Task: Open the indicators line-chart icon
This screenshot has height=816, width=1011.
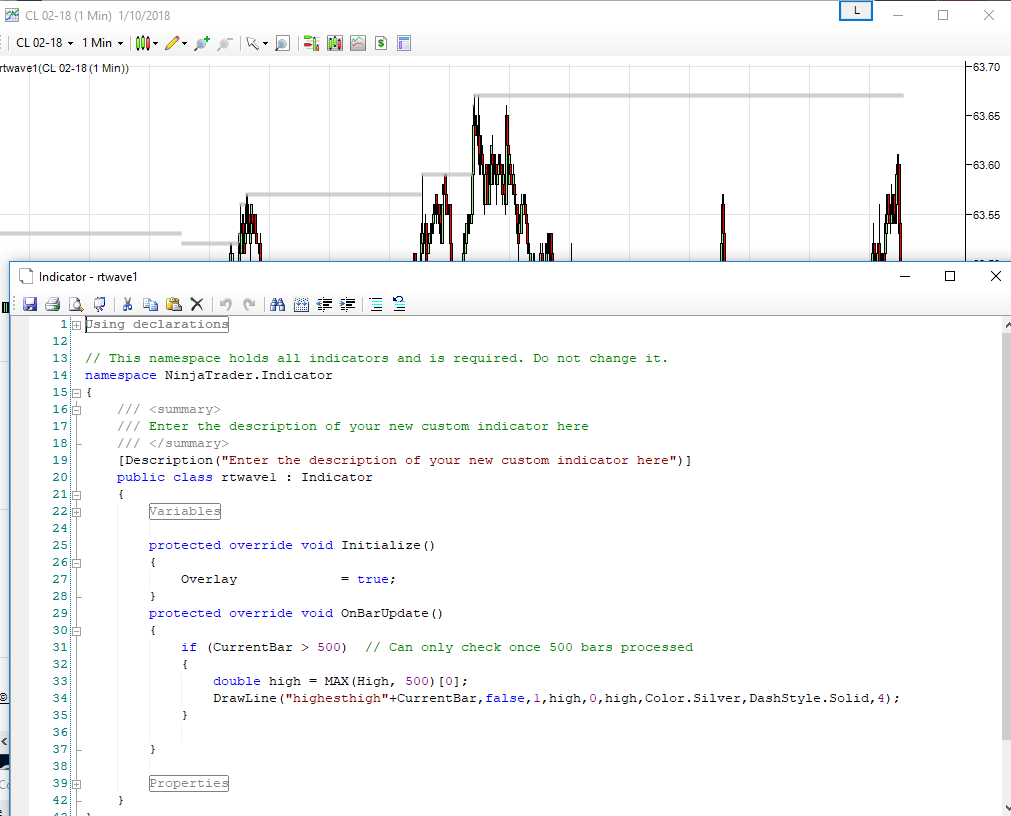Action: click(x=358, y=43)
